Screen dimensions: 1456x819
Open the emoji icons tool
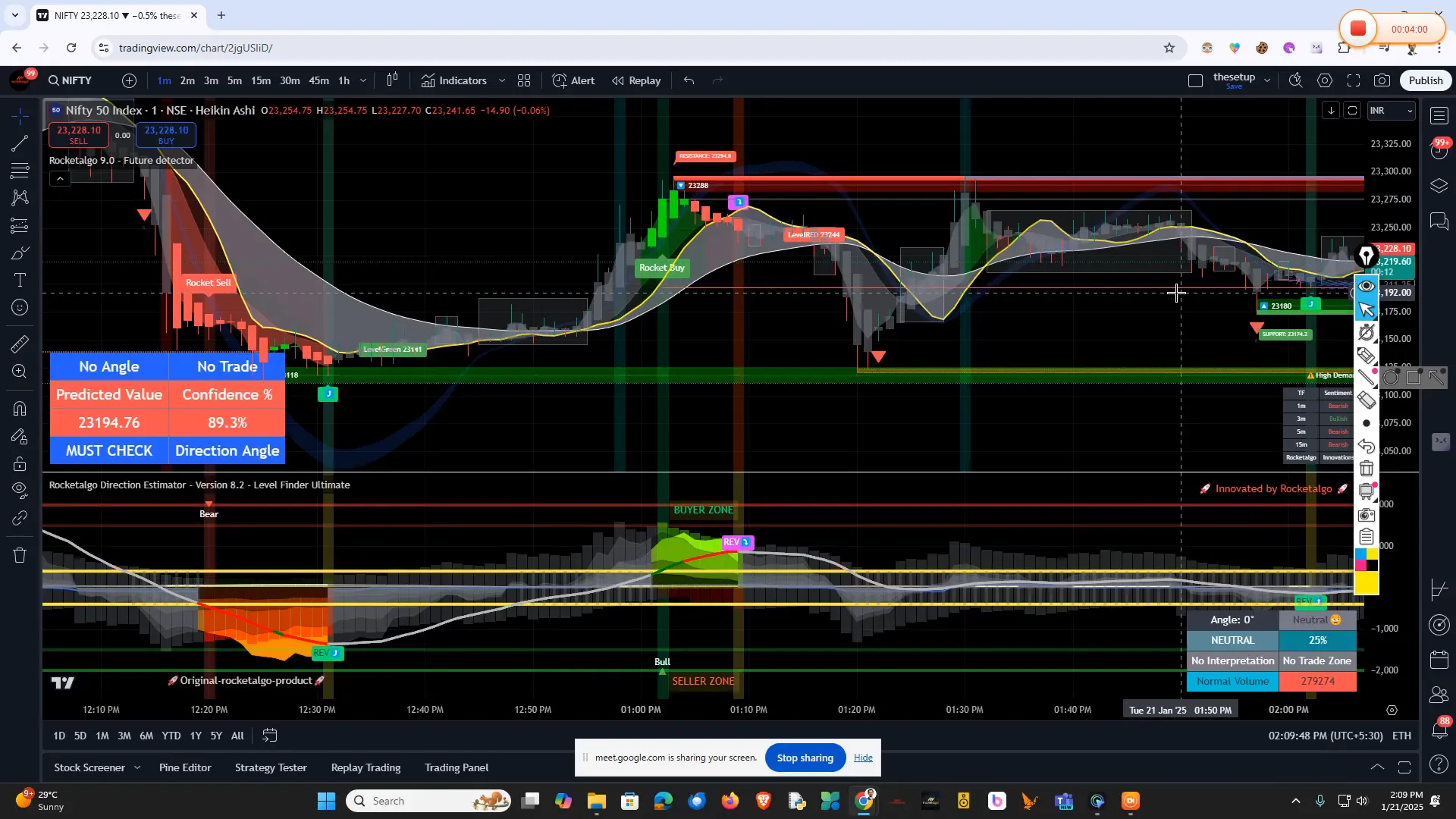click(x=20, y=307)
